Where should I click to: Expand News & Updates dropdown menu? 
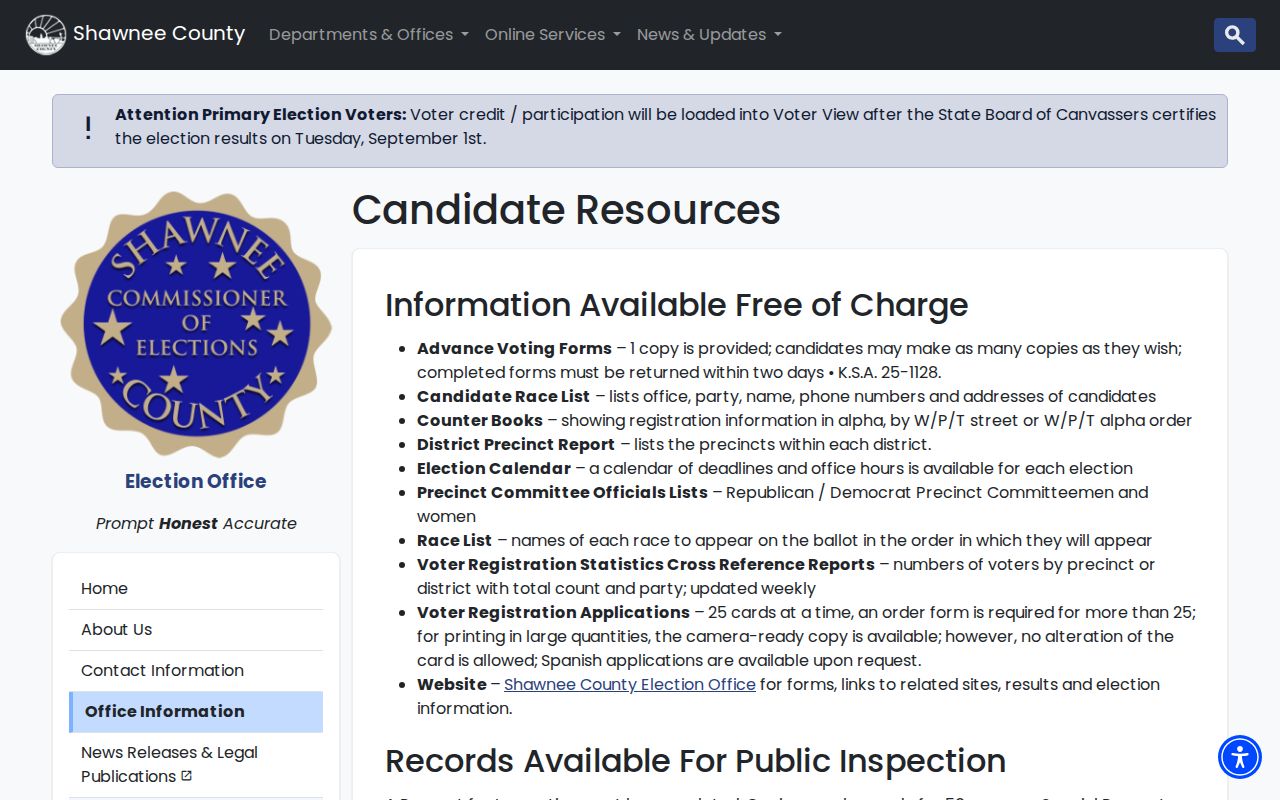click(x=709, y=35)
